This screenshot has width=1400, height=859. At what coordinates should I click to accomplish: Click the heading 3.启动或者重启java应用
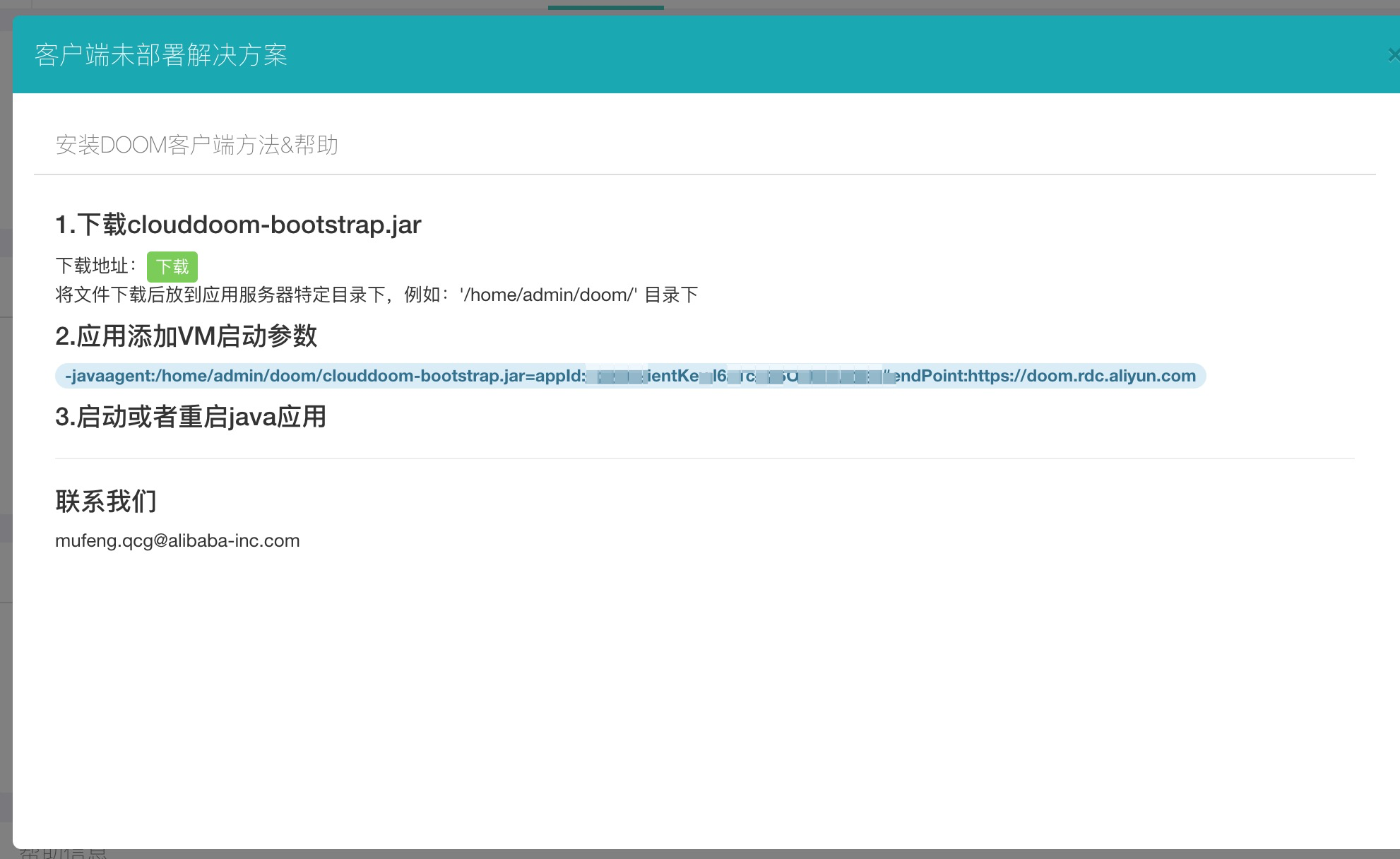(191, 417)
